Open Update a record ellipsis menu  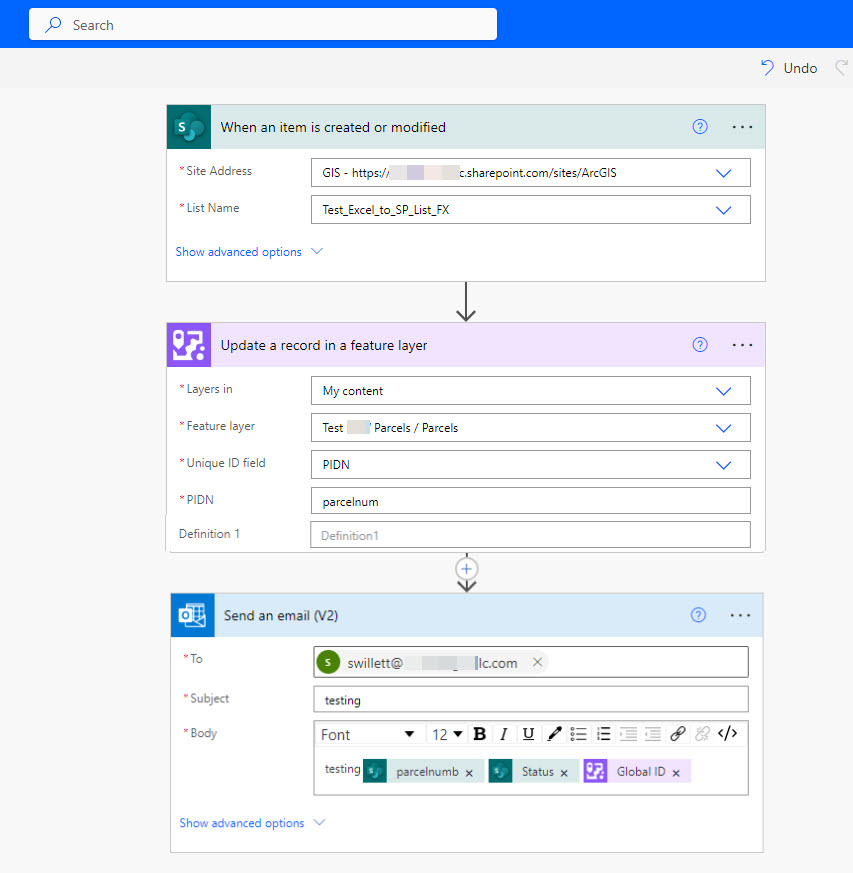tap(742, 344)
